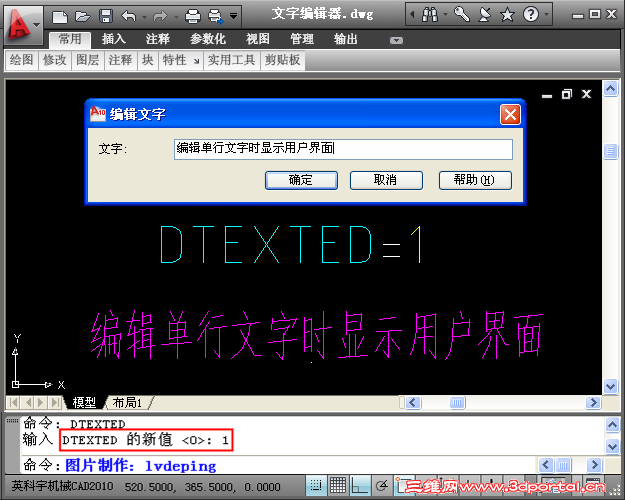
Task: Toggle snap mode in the status bar
Action: (316, 486)
